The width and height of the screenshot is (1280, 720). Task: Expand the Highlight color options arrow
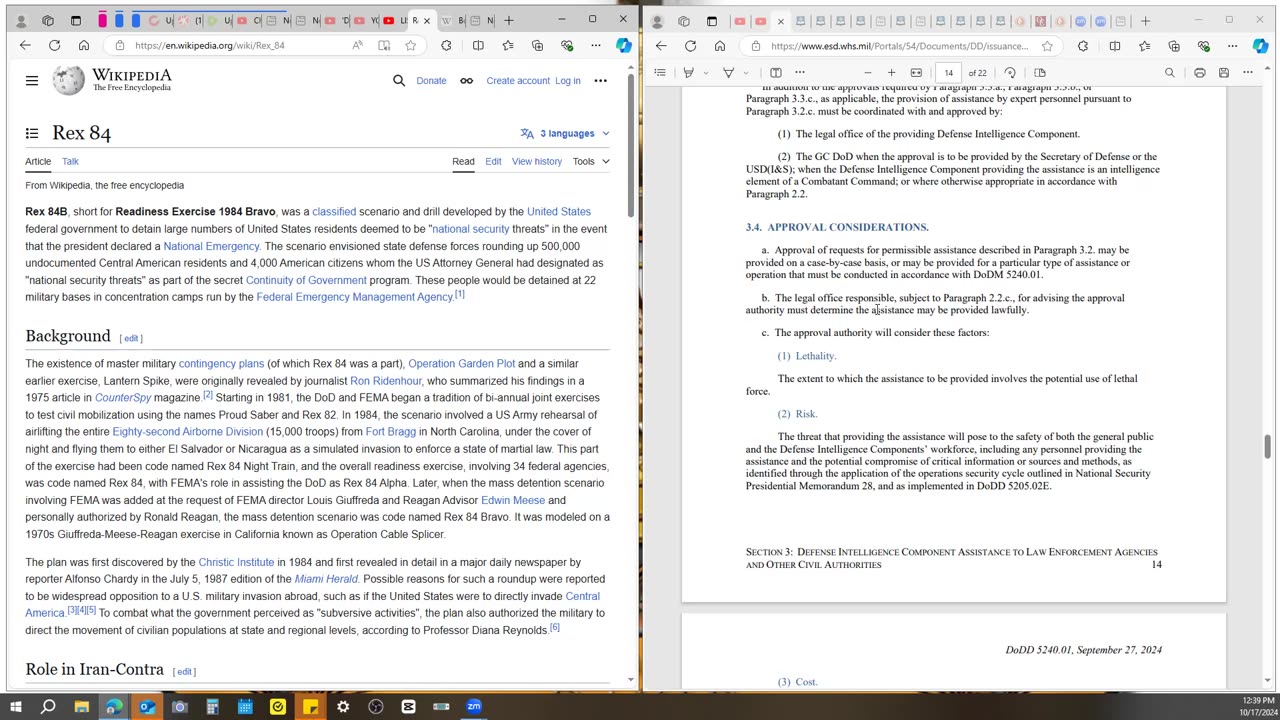(x=745, y=72)
